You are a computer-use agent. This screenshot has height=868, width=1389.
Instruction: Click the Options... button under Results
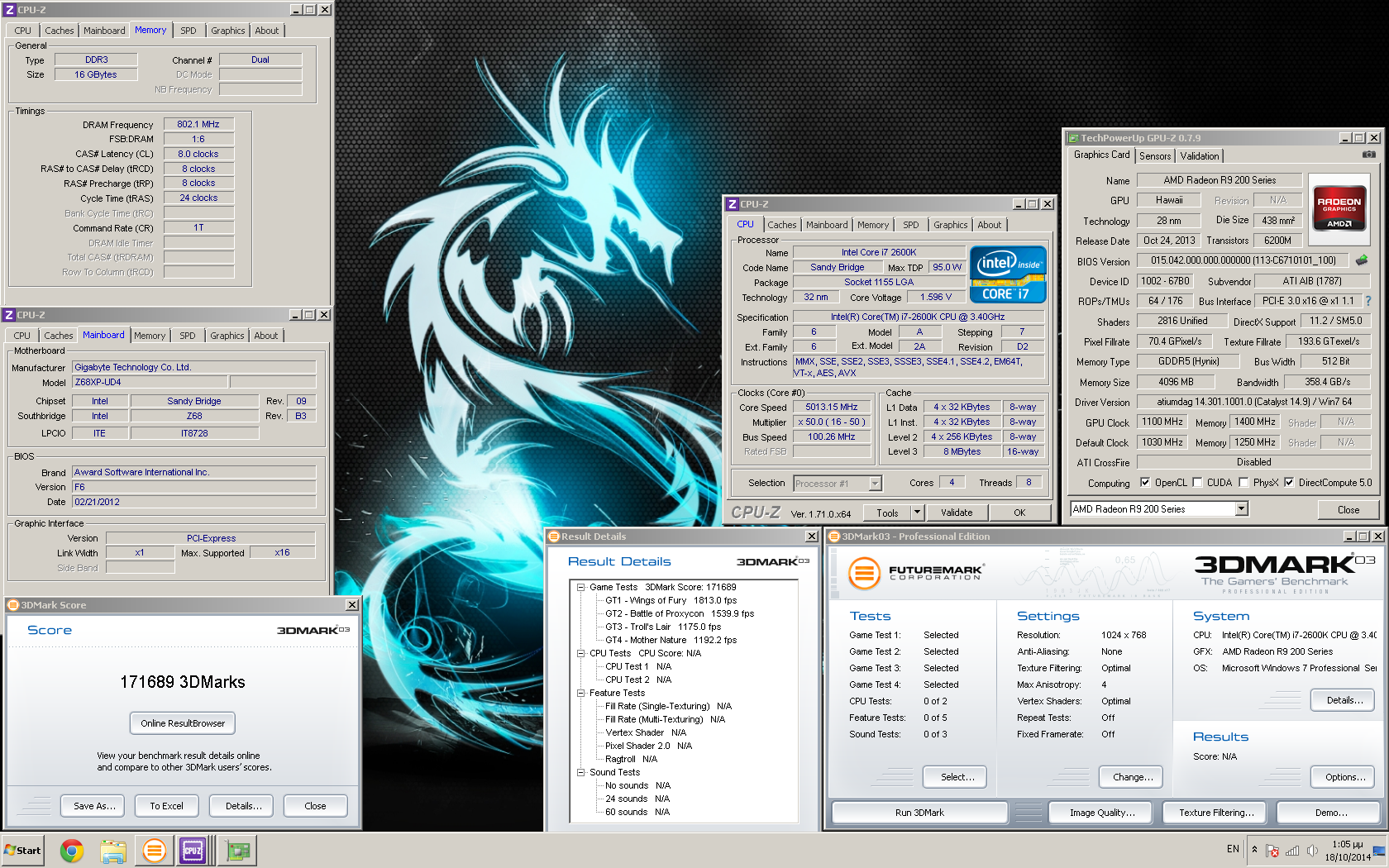1344,777
